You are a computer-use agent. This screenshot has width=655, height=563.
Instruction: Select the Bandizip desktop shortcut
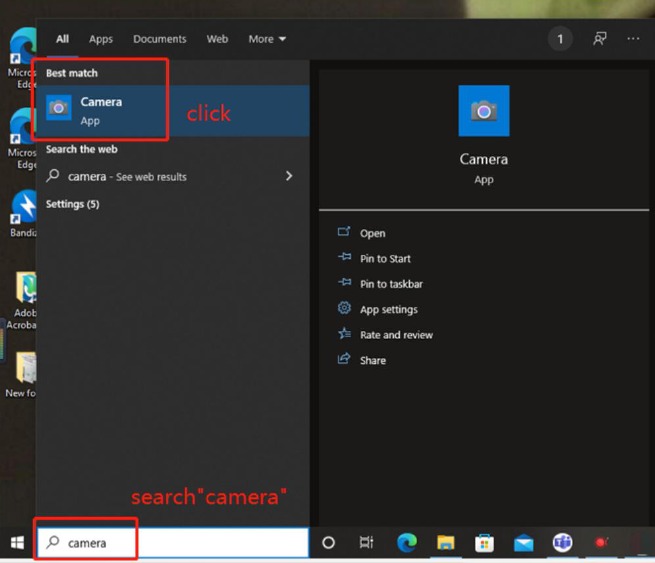coord(23,213)
